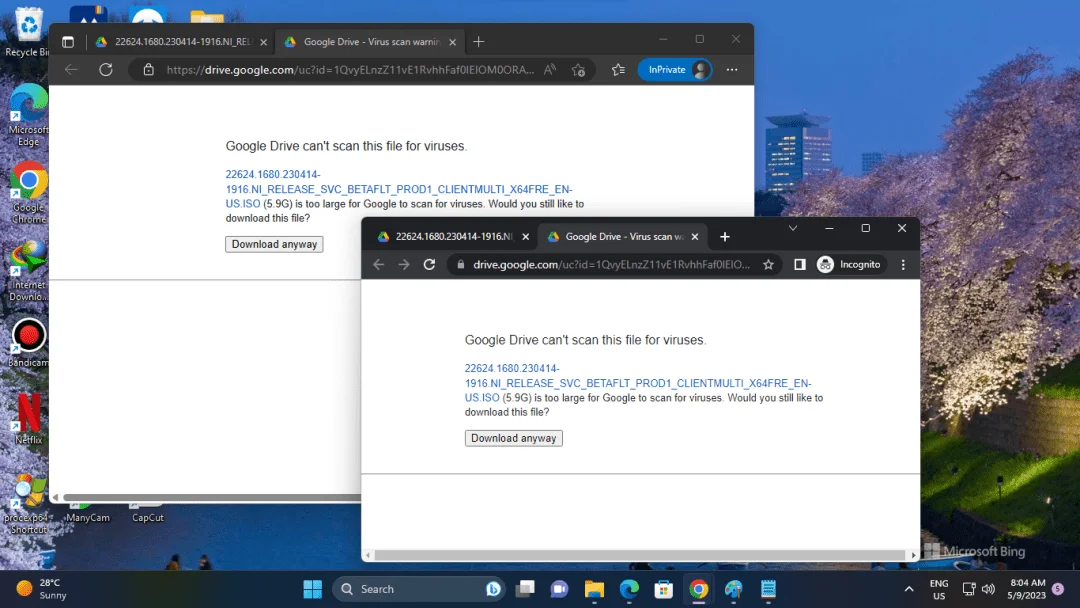Screen dimensions: 1080x608
Task: Open Microsoft Store from taskbar
Action: point(663,589)
